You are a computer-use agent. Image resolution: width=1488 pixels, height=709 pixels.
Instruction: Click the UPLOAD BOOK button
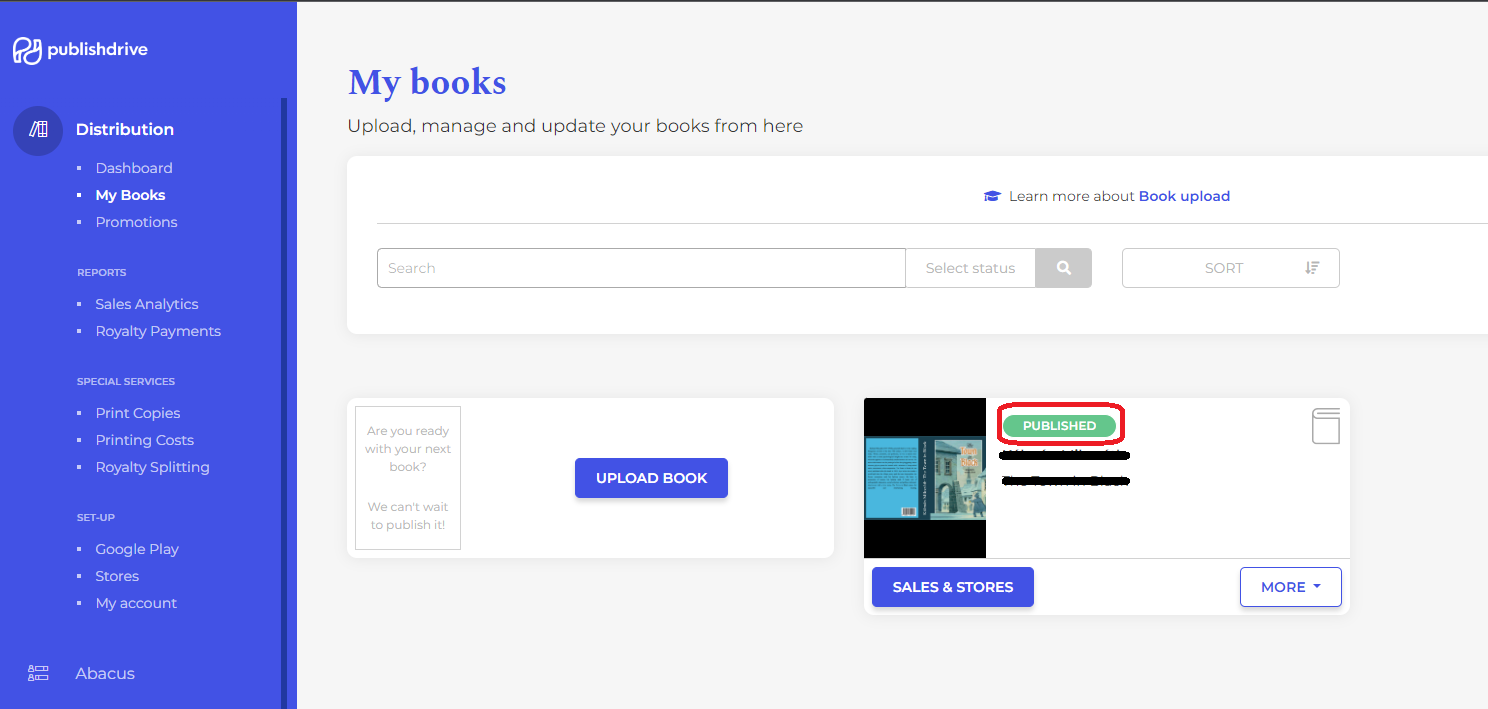(651, 477)
